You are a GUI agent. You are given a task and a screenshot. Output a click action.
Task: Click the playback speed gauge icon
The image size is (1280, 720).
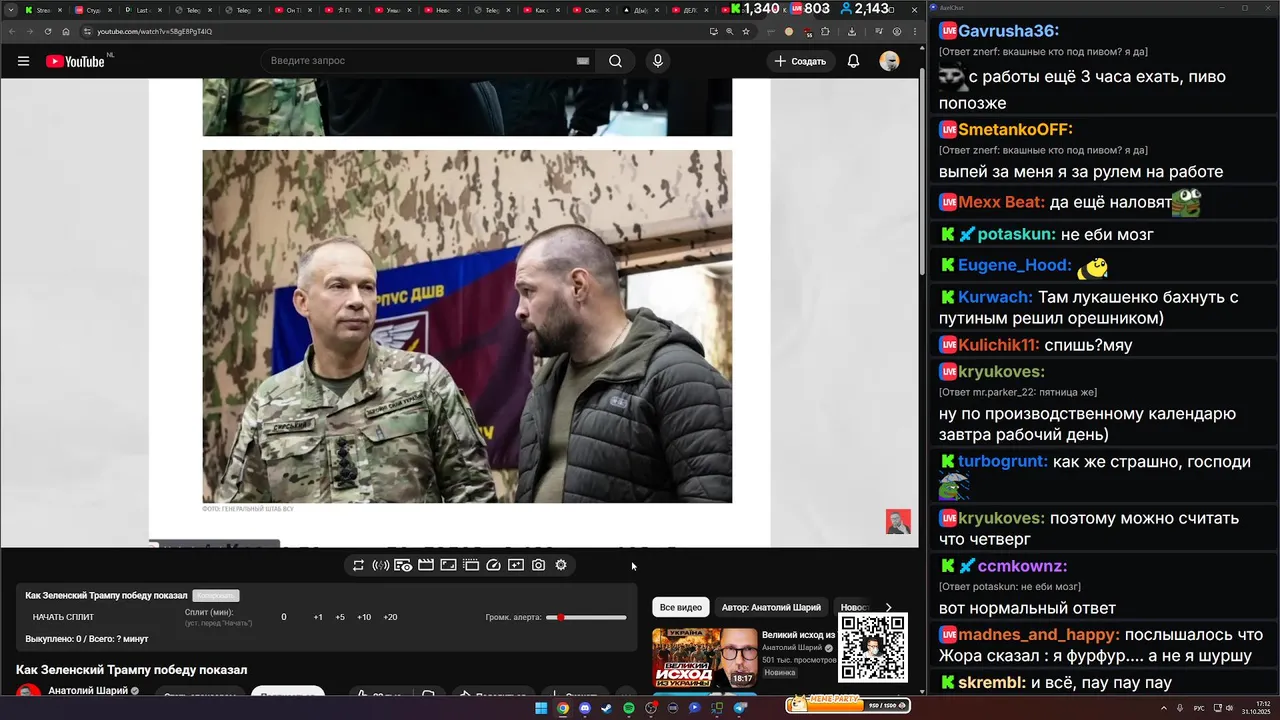(x=493, y=565)
